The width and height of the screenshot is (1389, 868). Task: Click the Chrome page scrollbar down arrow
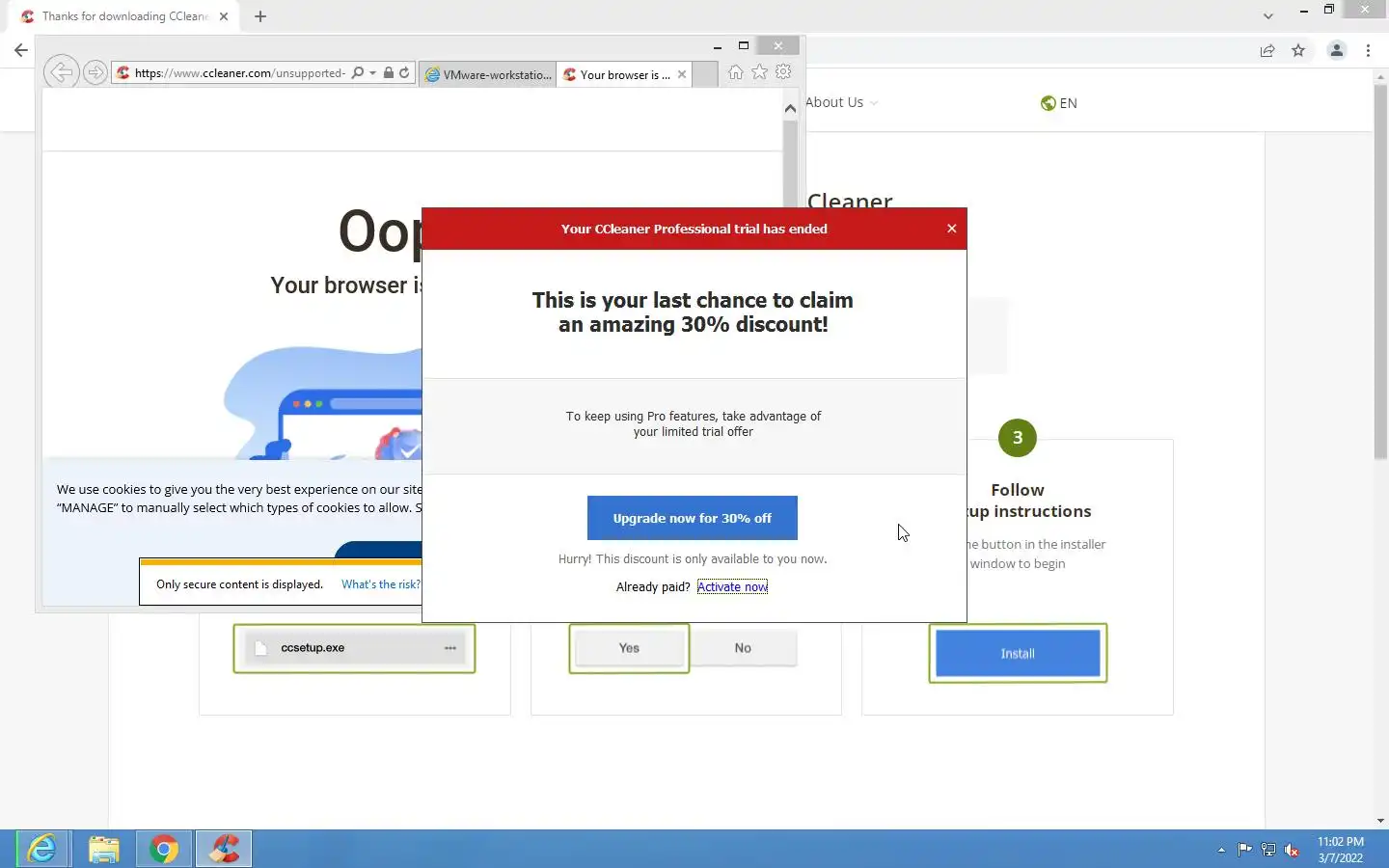[x=1380, y=821]
